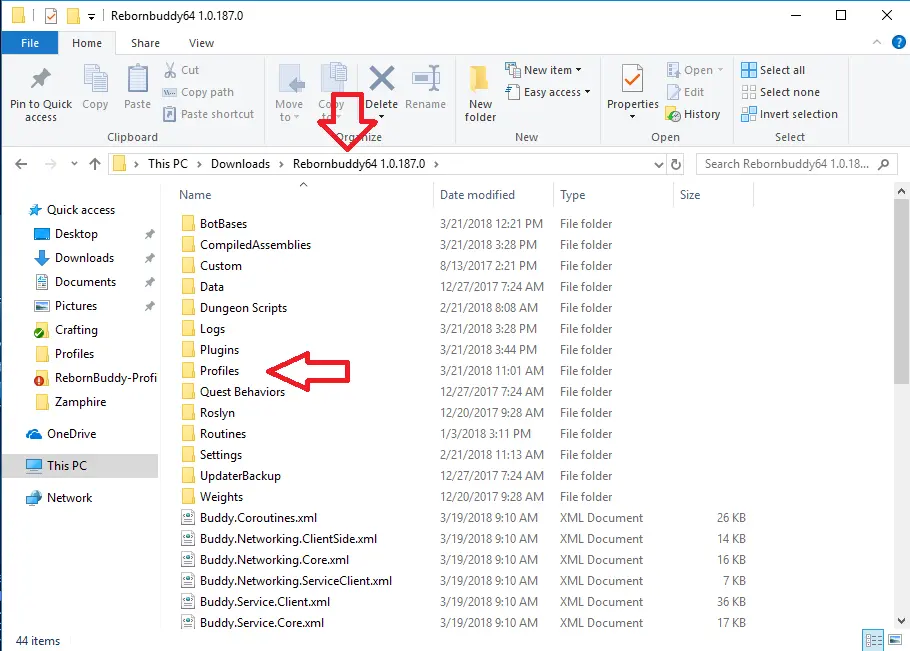910x651 pixels.
Task: Click Pin to Quick access icon
Action: [x=41, y=79]
